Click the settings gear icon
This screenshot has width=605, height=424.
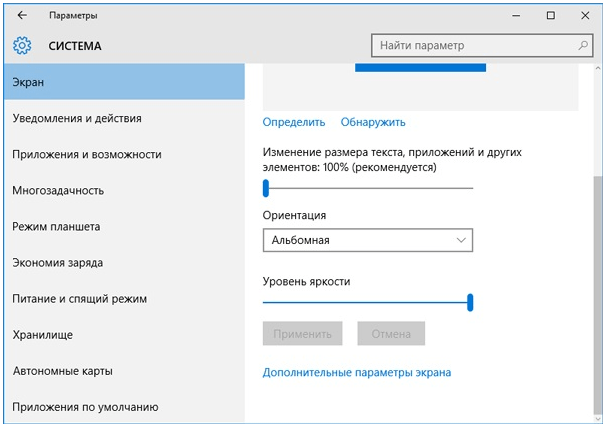click(x=22, y=46)
